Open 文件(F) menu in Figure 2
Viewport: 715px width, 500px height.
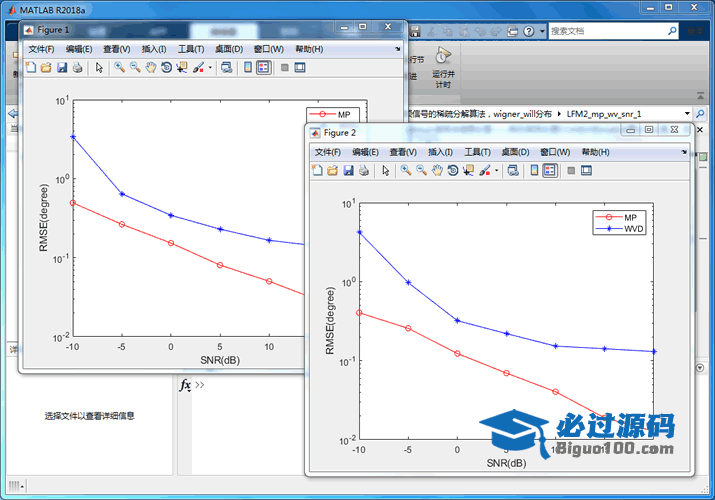327,152
